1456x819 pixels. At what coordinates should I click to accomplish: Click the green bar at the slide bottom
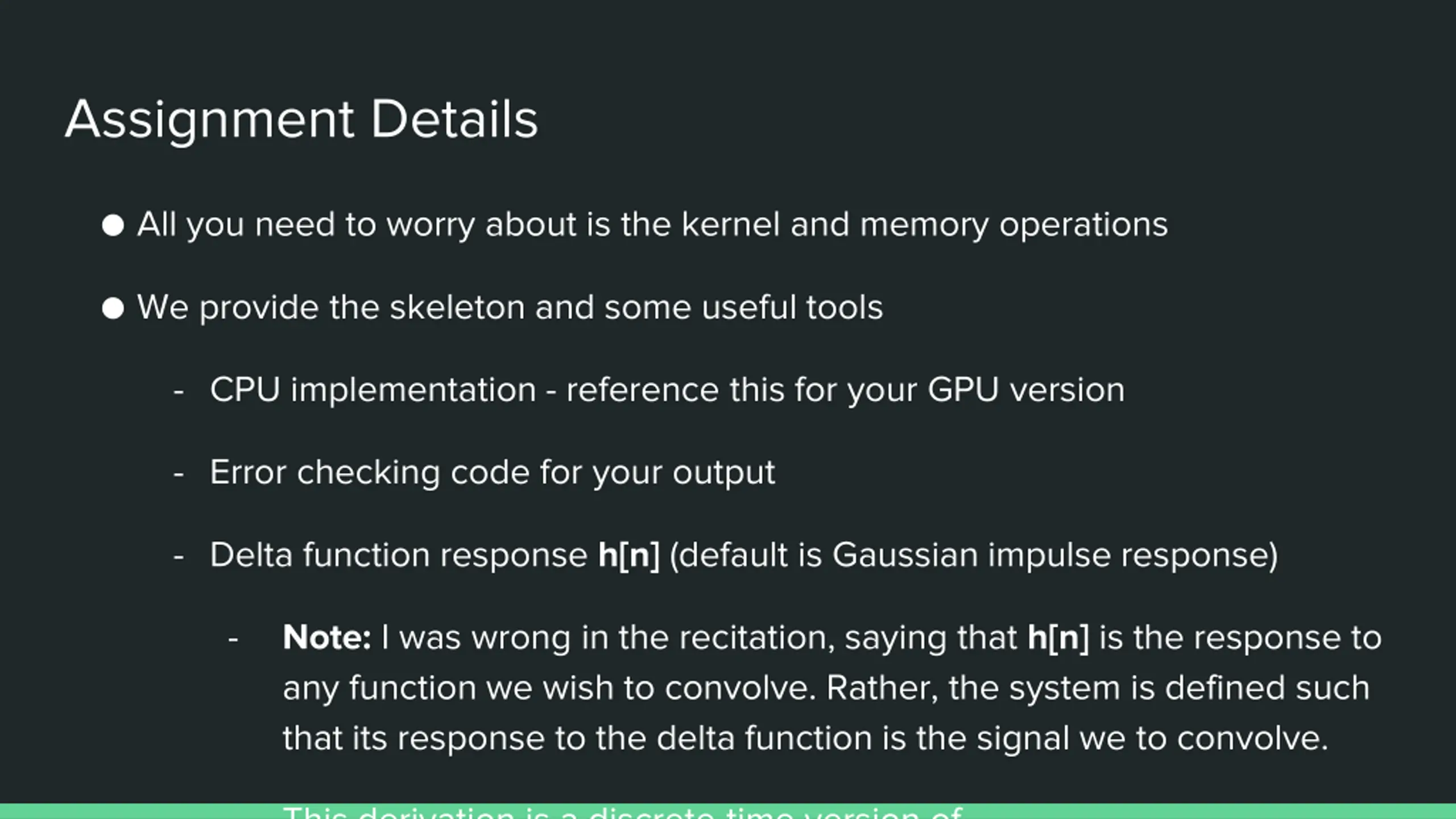[x=728, y=811]
